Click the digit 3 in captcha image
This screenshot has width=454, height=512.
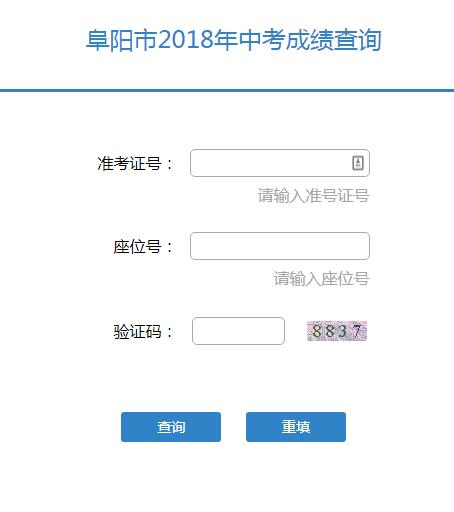click(342, 331)
